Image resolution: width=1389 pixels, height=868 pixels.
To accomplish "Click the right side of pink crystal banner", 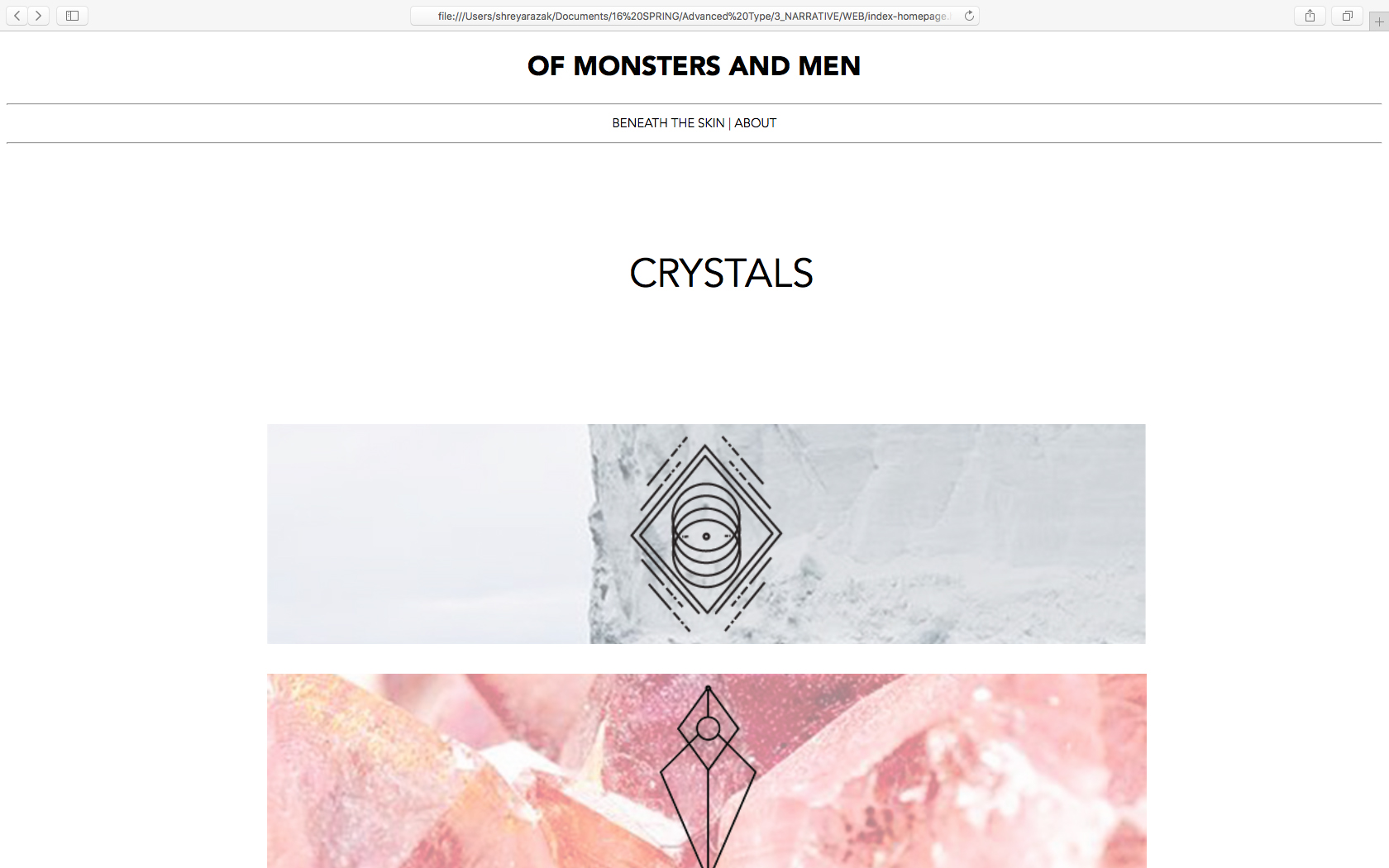I will pos(951,770).
